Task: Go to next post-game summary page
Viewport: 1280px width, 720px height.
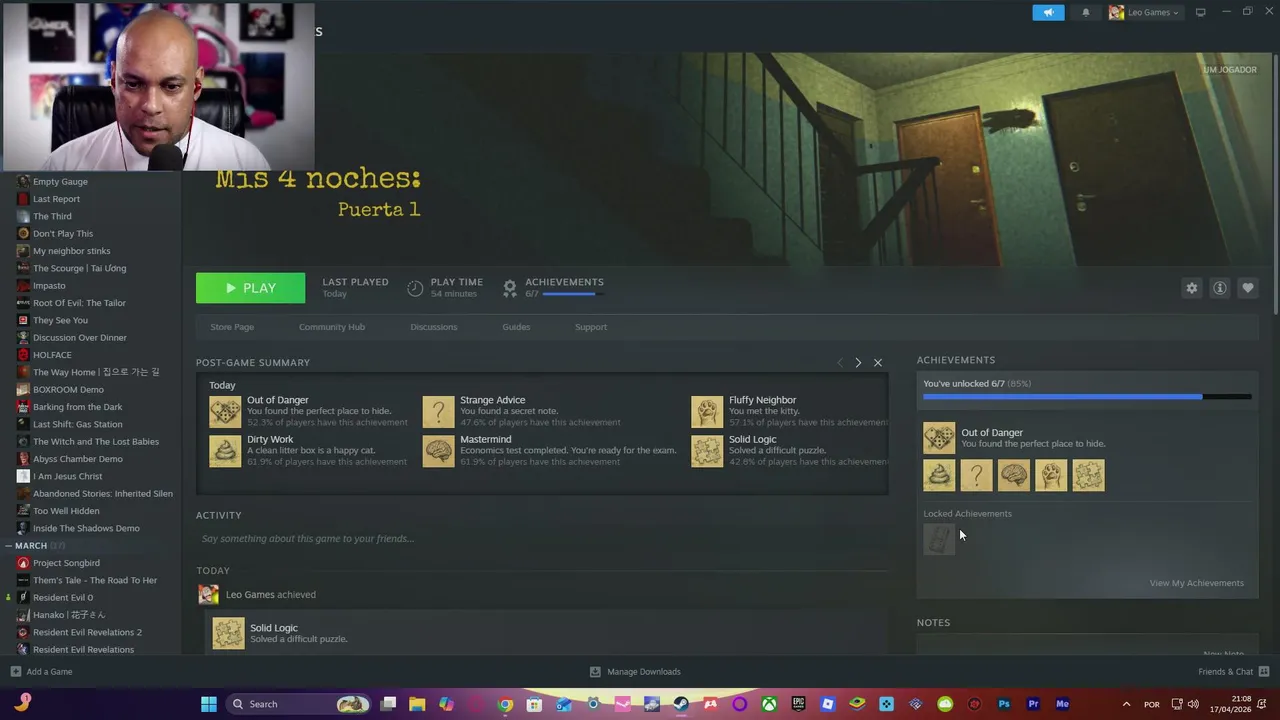Action: [858, 363]
